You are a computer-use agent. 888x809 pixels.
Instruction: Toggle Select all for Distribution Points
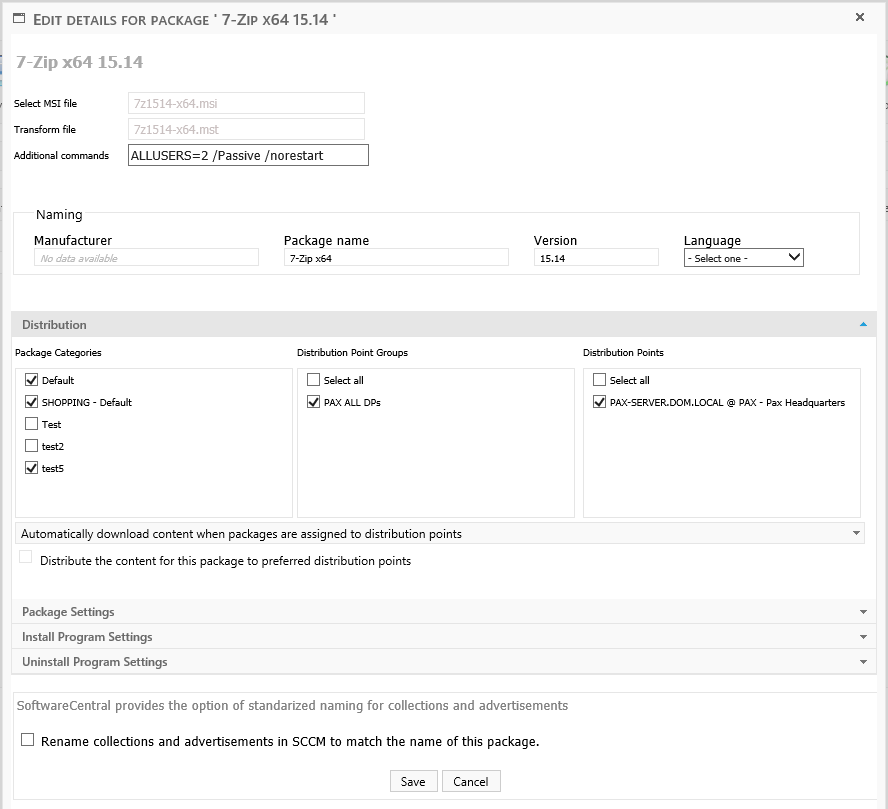600,380
